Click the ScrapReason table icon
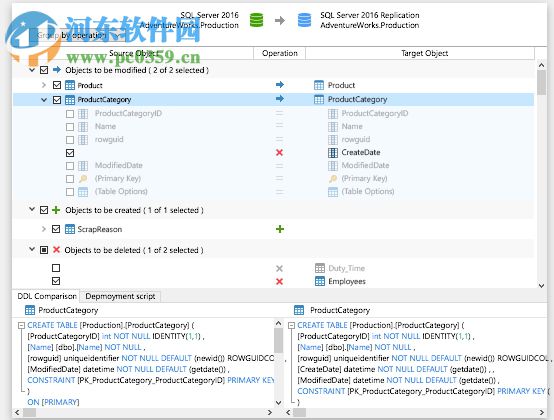 tap(70, 229)
